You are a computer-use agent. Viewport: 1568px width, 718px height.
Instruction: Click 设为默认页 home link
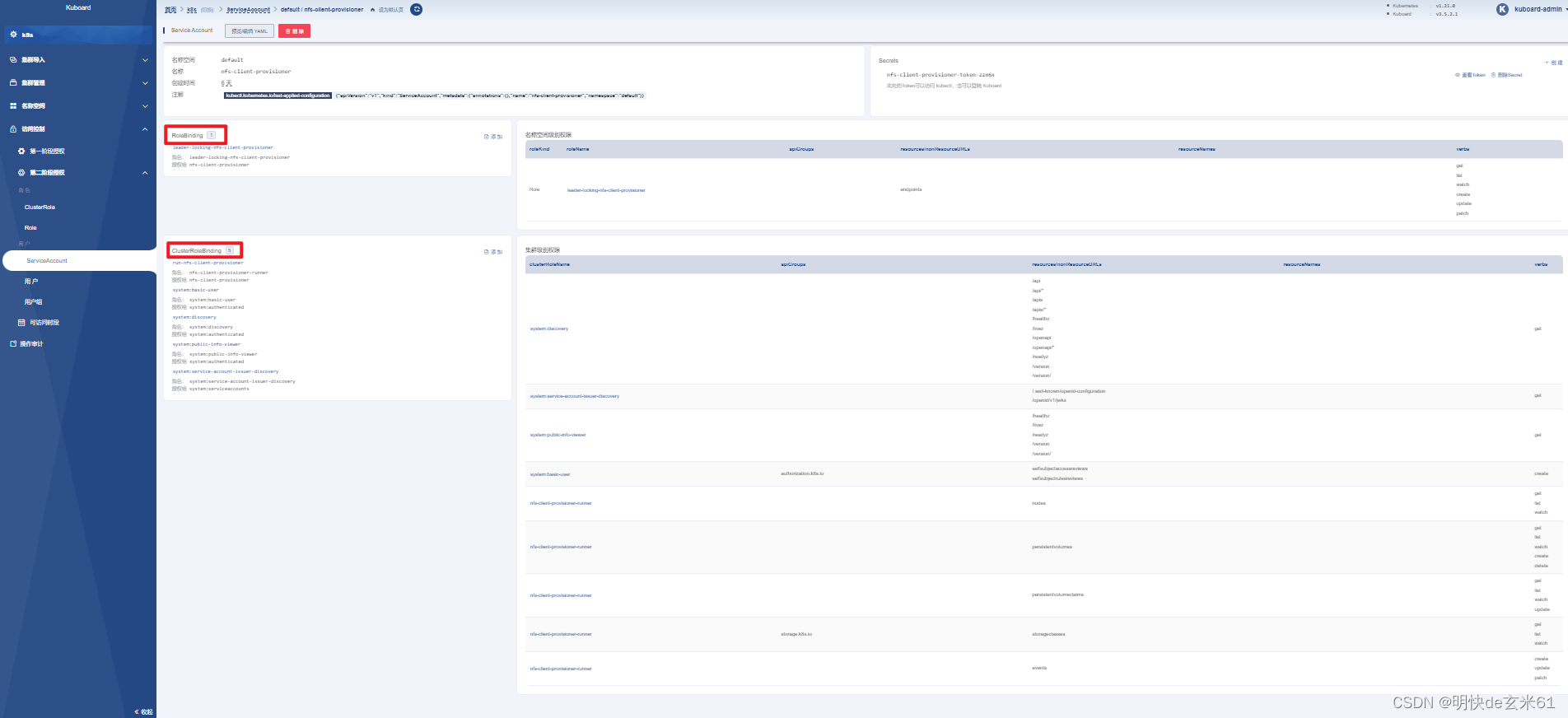[x=387, y=10]
